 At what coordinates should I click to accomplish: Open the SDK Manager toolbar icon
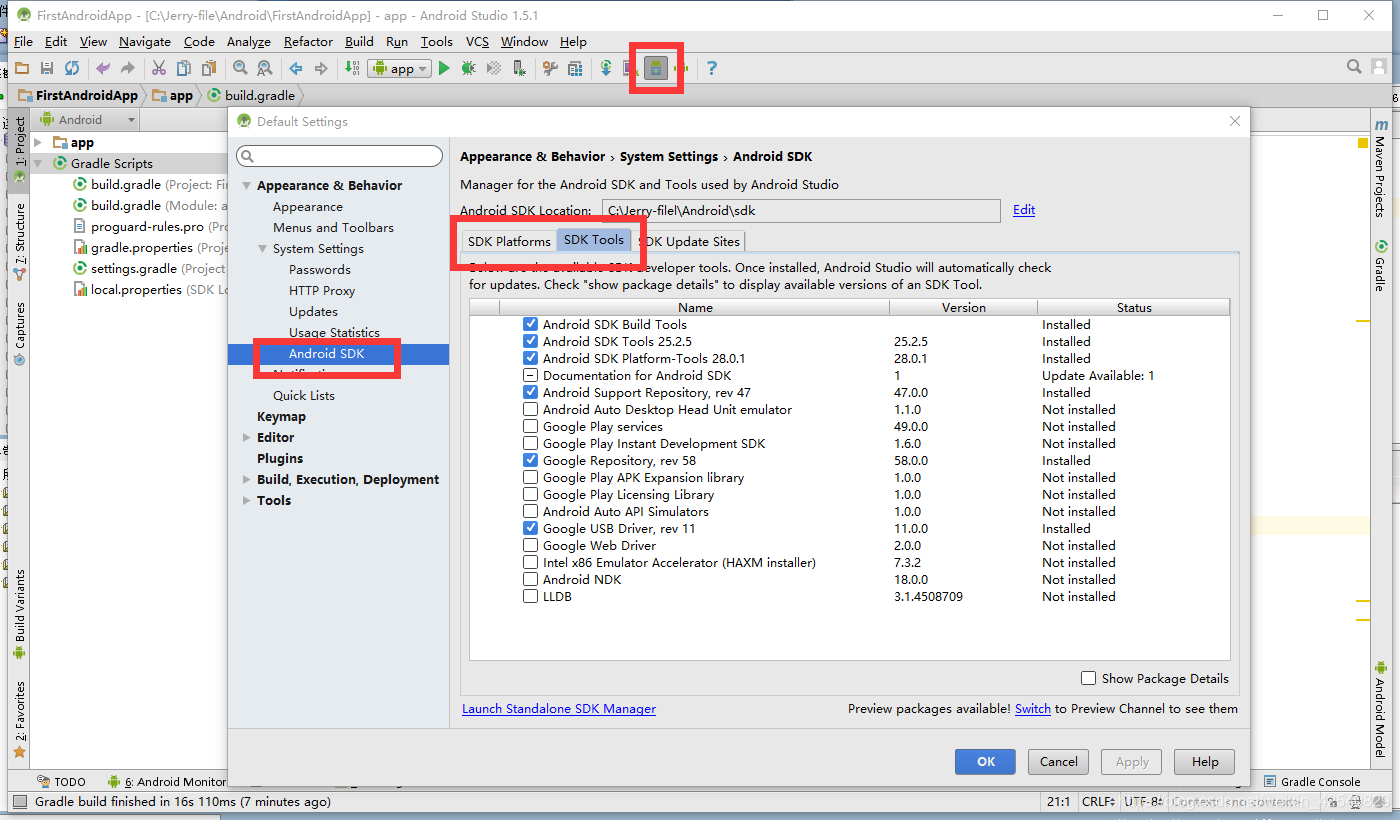[x=656, y=68]
